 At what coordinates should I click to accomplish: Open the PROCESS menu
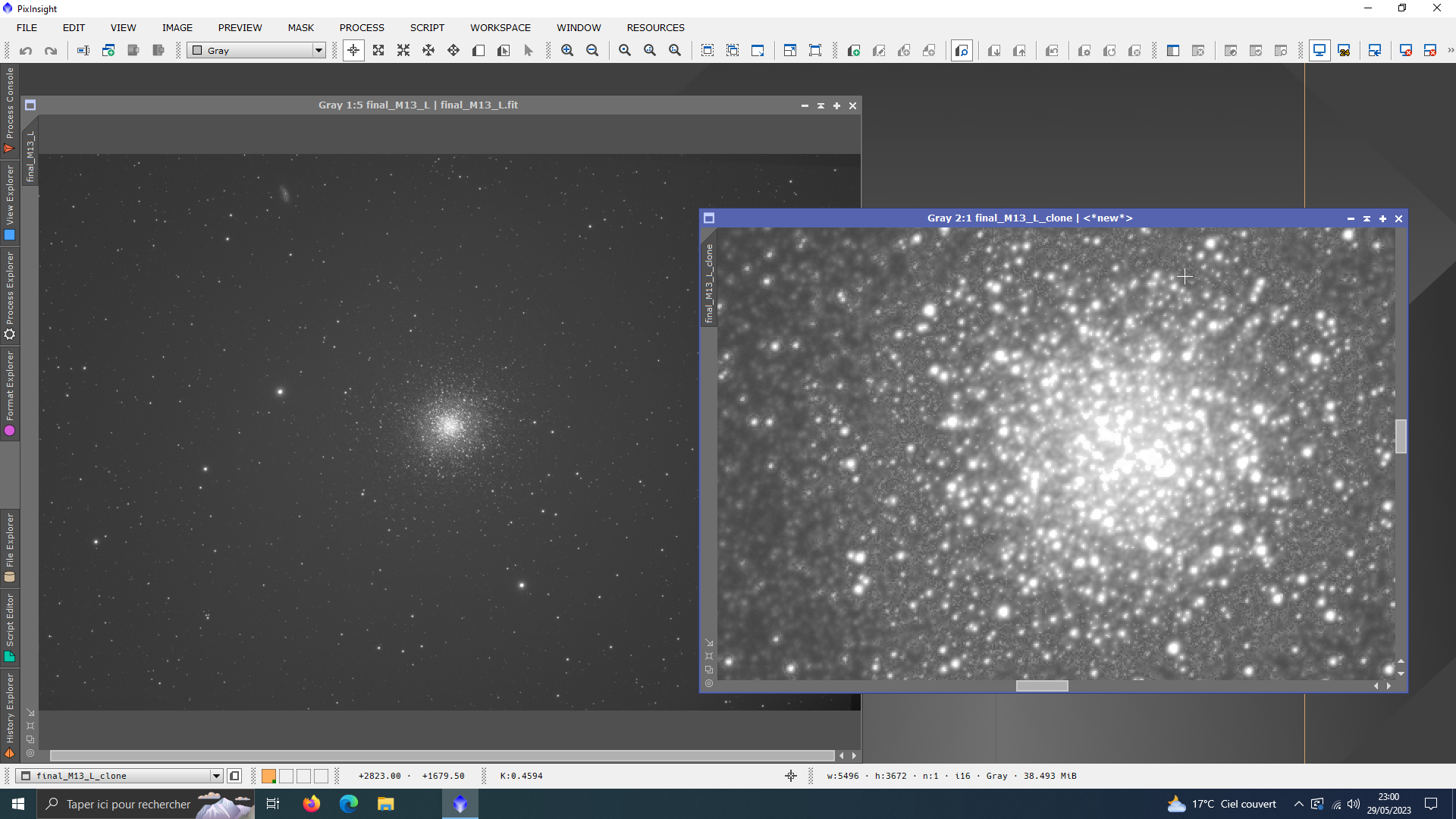[x=362, y=27]
